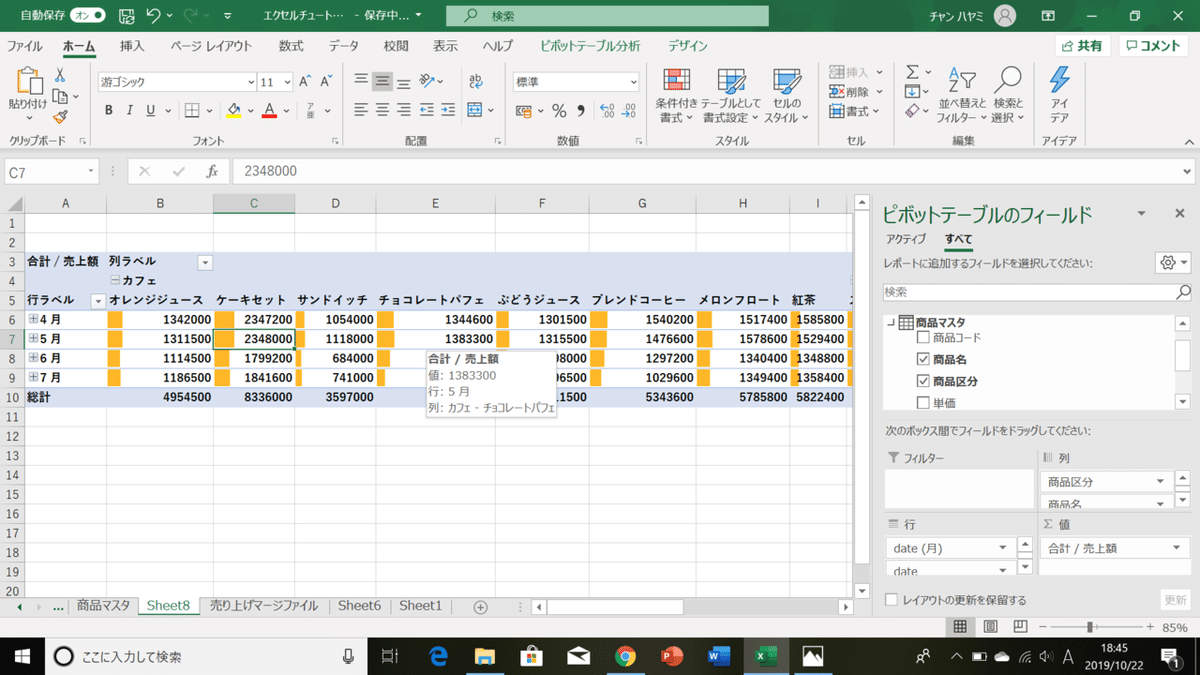Open Sort and Filter (並べ替えとフィルター)
The image size is (1200, 675).
coord(962,97)
